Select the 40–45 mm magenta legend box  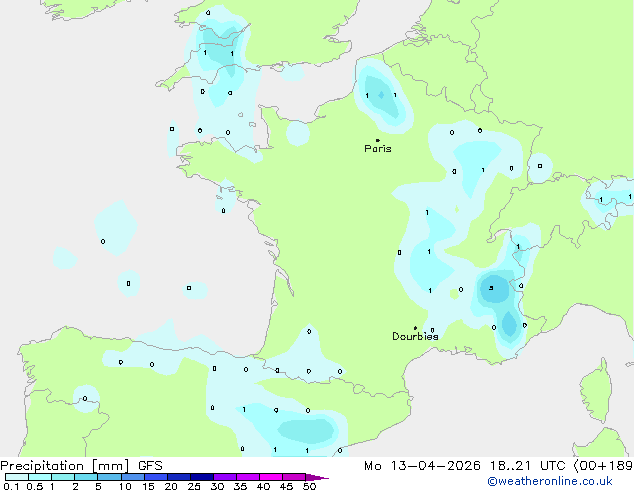tap(271, 477)
